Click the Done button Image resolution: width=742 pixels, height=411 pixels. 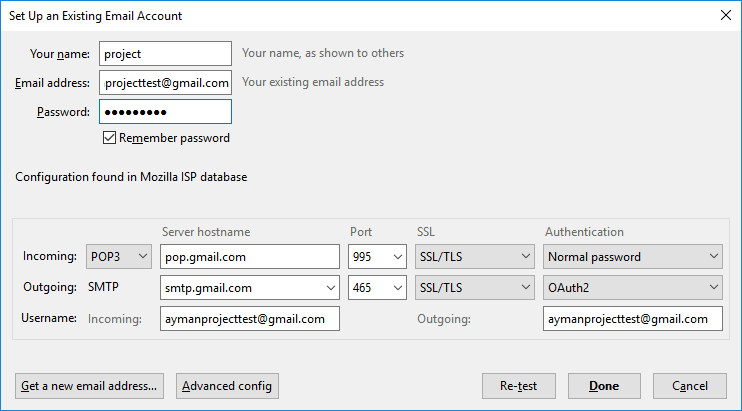click(604, 386)
